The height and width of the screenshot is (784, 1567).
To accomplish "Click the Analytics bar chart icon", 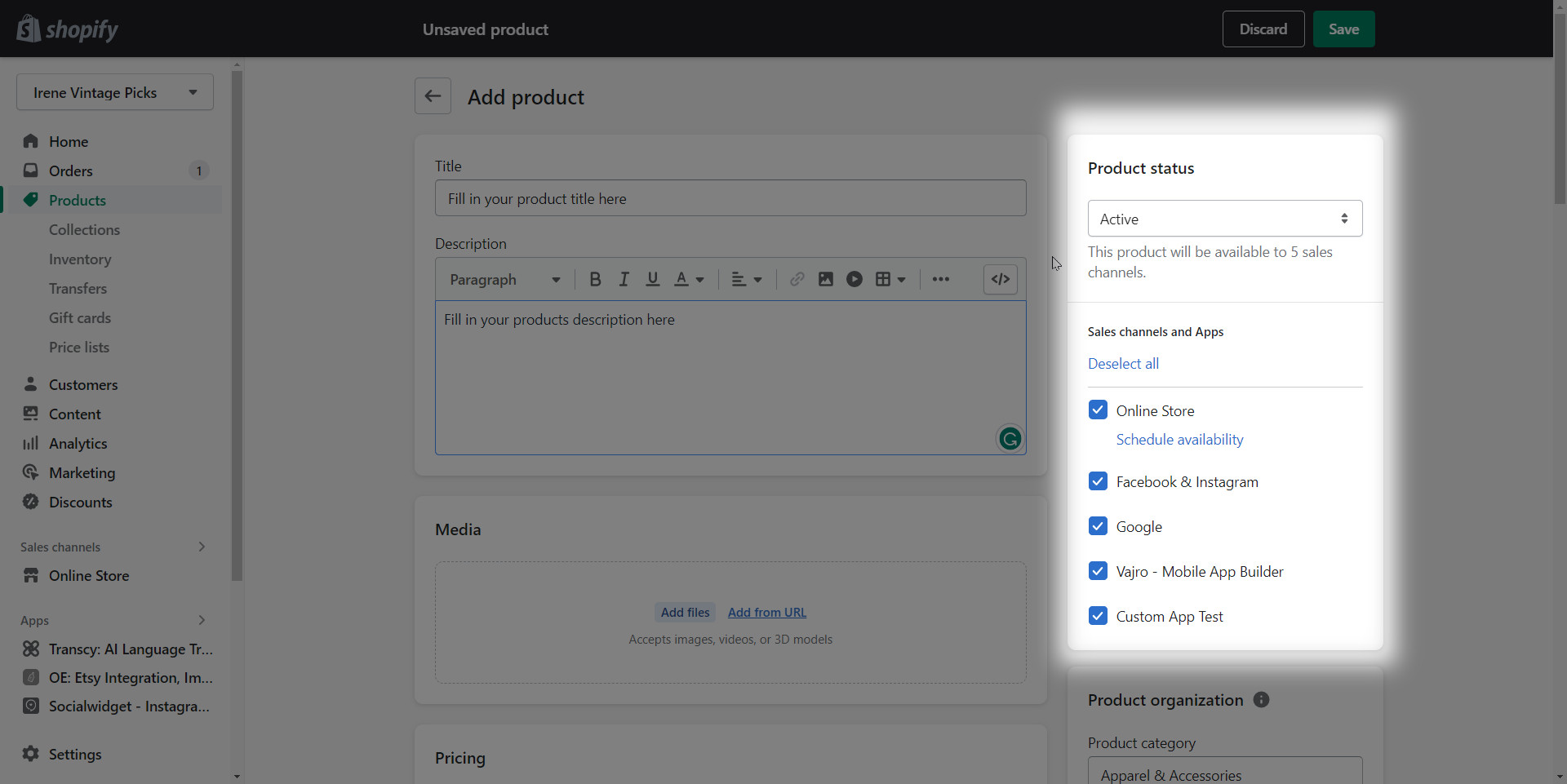I will pyautogui.click(x=31, y=443).
